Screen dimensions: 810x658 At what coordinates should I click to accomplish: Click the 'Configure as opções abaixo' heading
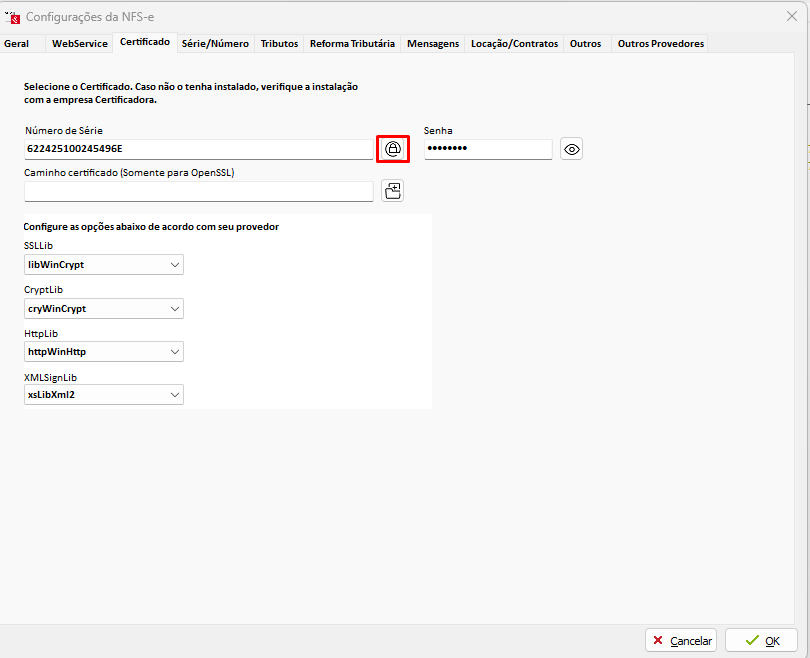coord(151,227)
